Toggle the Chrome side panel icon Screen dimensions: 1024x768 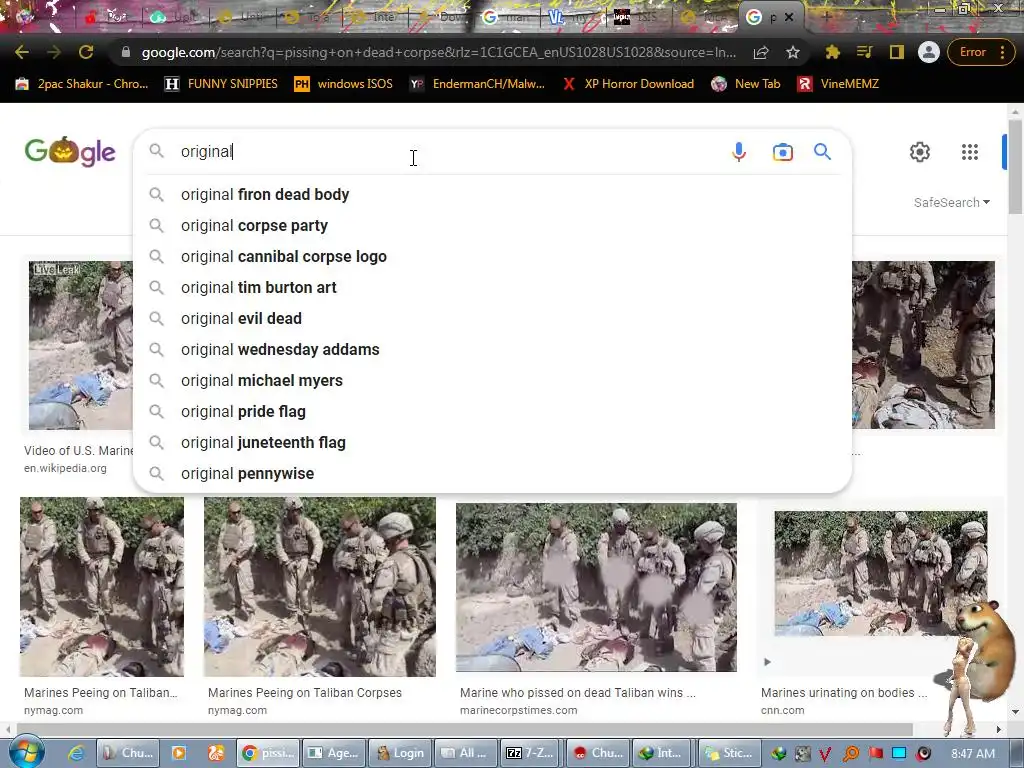click(897, 52)
